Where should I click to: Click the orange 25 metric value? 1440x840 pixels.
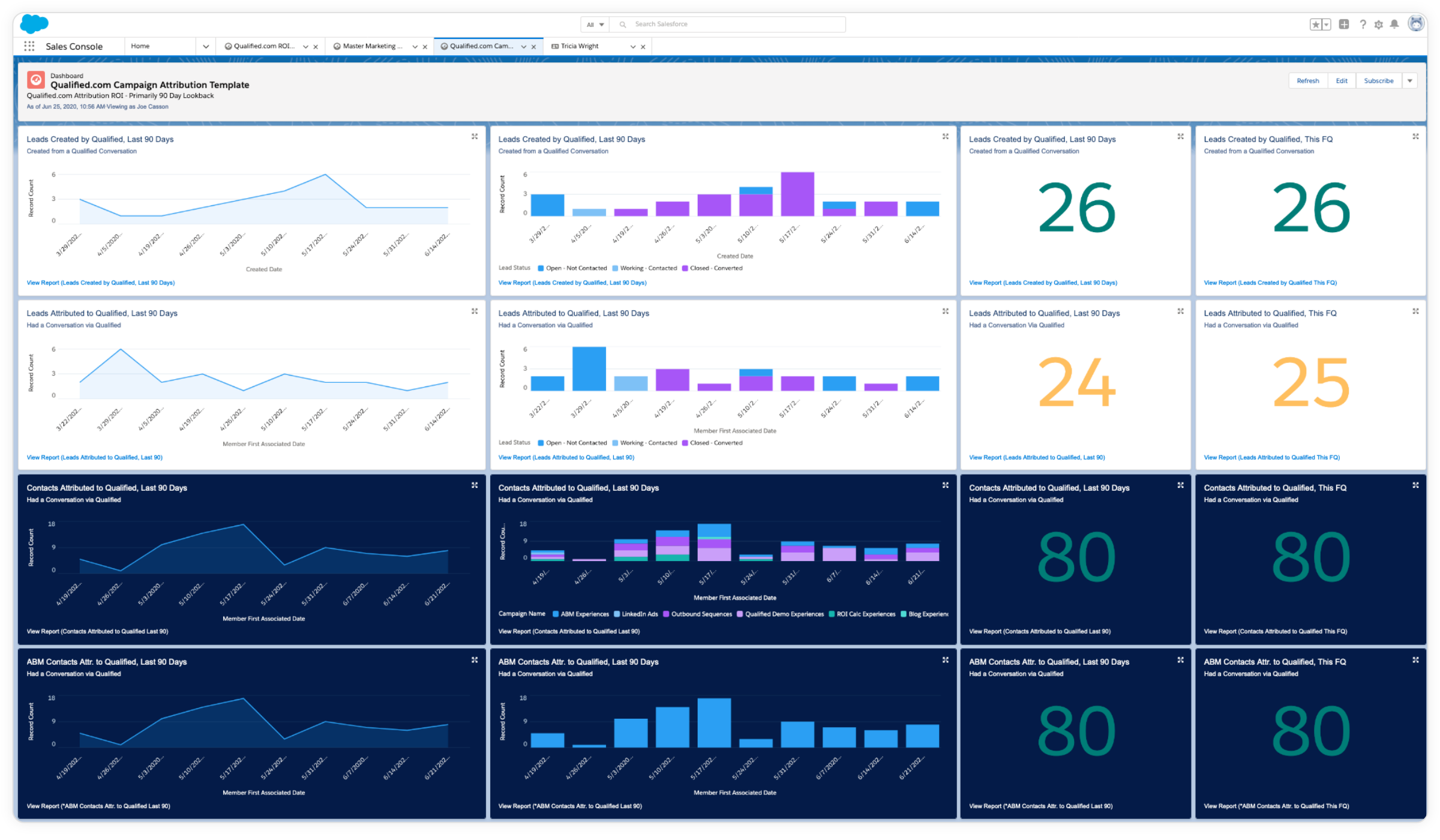pos(1311,382)
